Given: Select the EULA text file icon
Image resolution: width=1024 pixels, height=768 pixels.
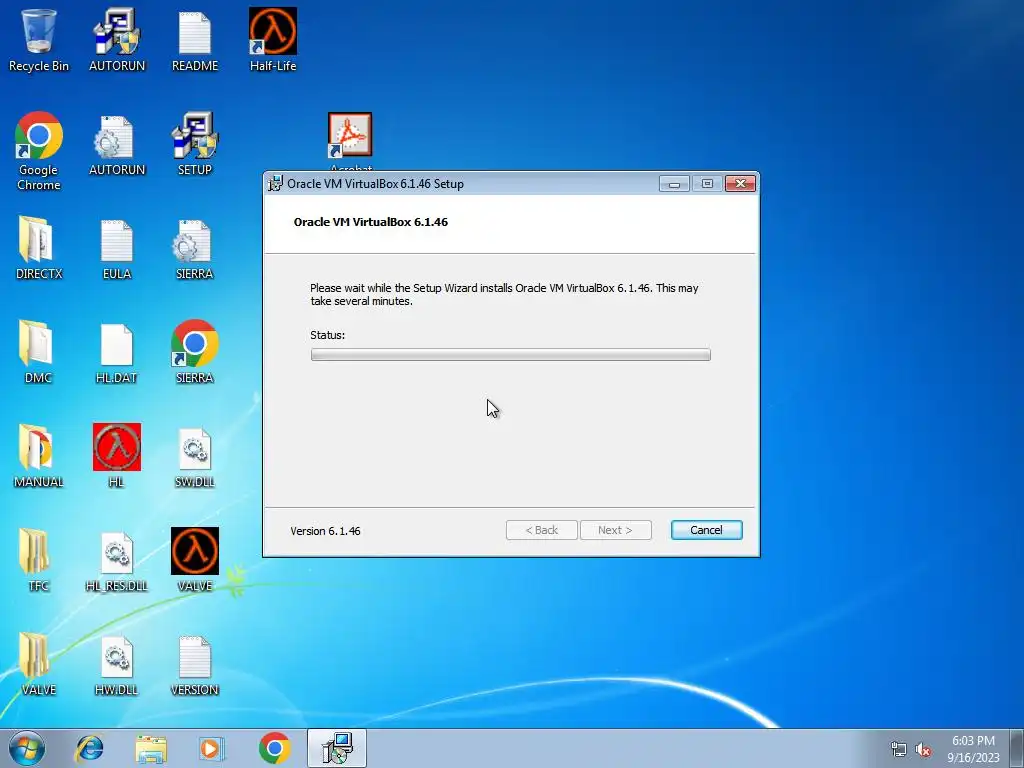Looking at the screenshot, I should click(x=117, y=248).
